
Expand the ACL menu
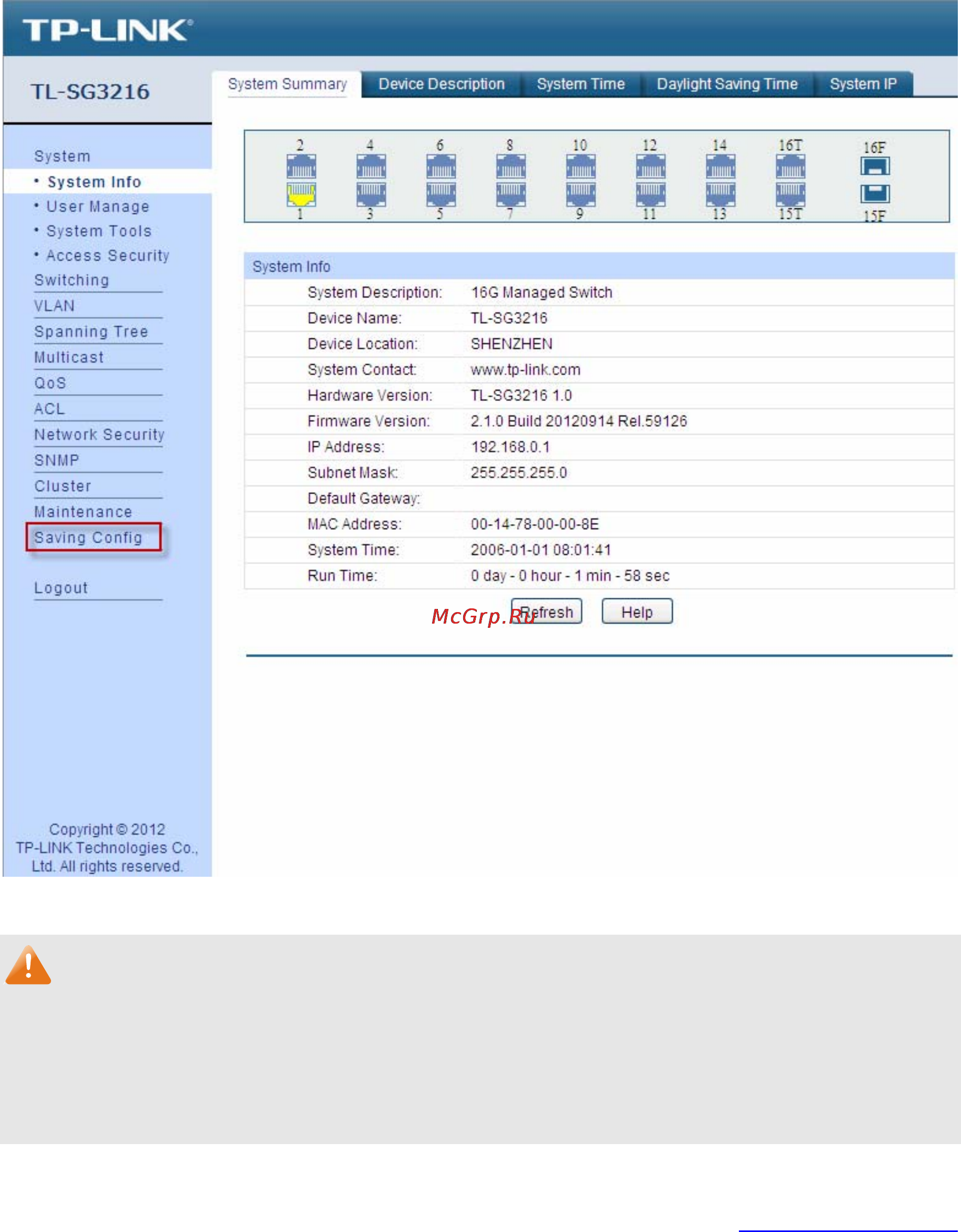point(49,409)
